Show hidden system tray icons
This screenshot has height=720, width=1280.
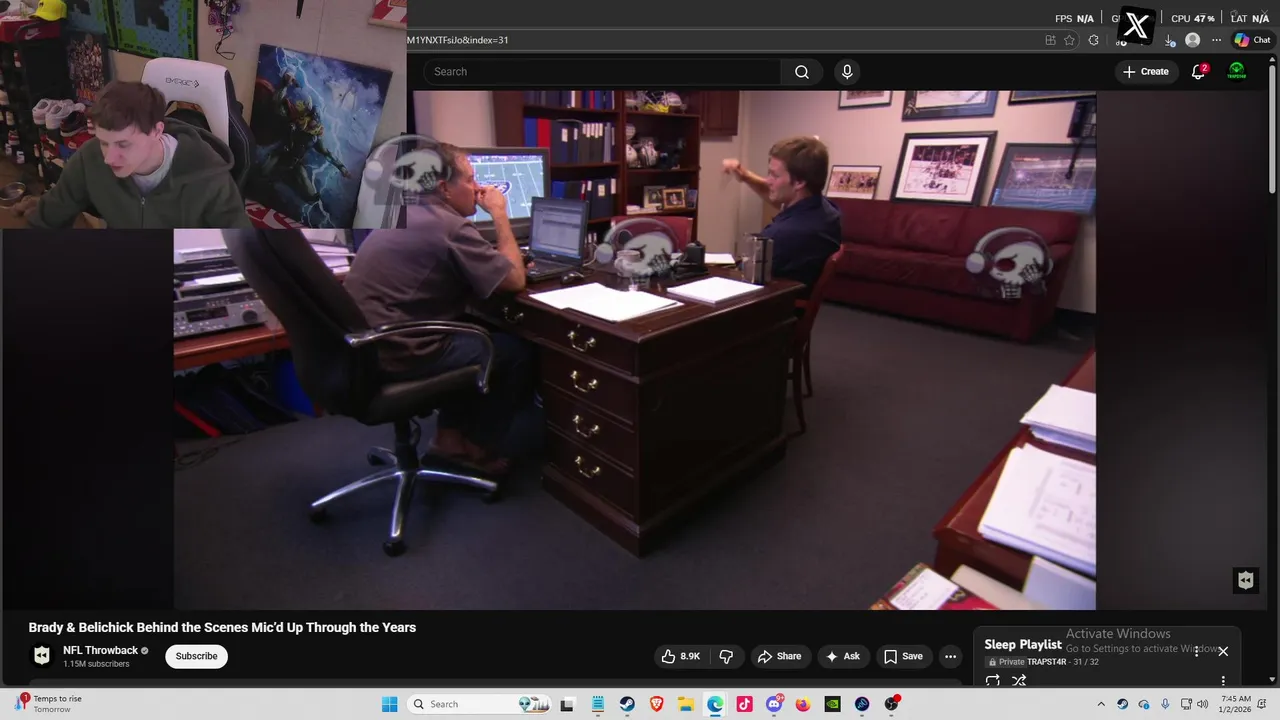coord(1101,704)
